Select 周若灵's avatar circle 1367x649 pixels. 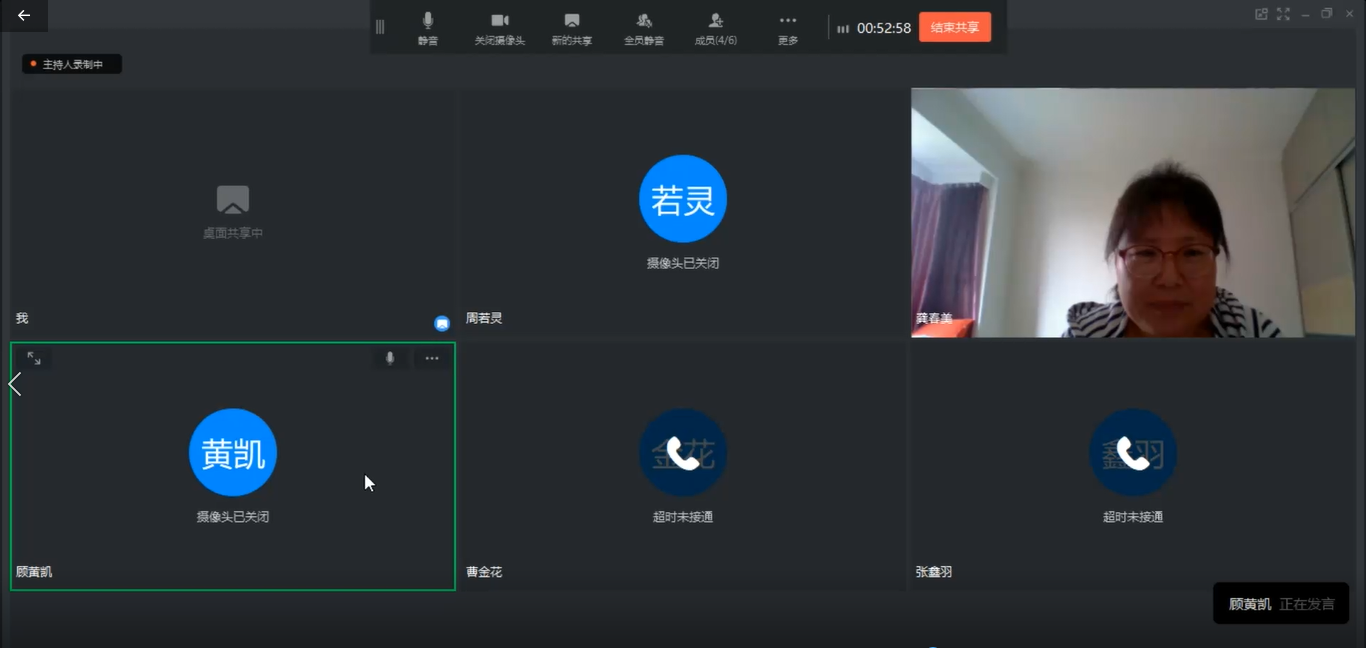tap(682, 199)
